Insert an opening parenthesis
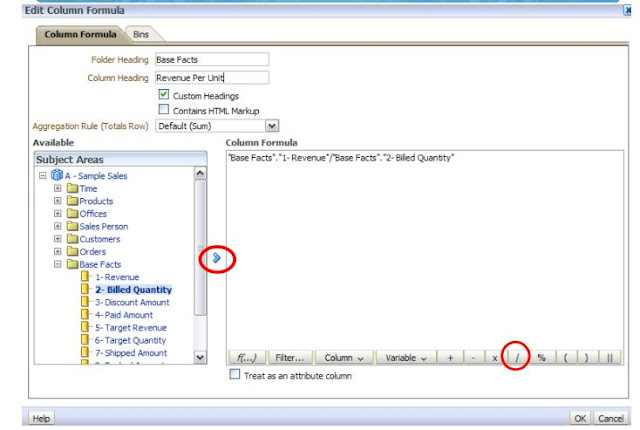The width and height of the screenshot is (640, 430). (x=565, y=358)
